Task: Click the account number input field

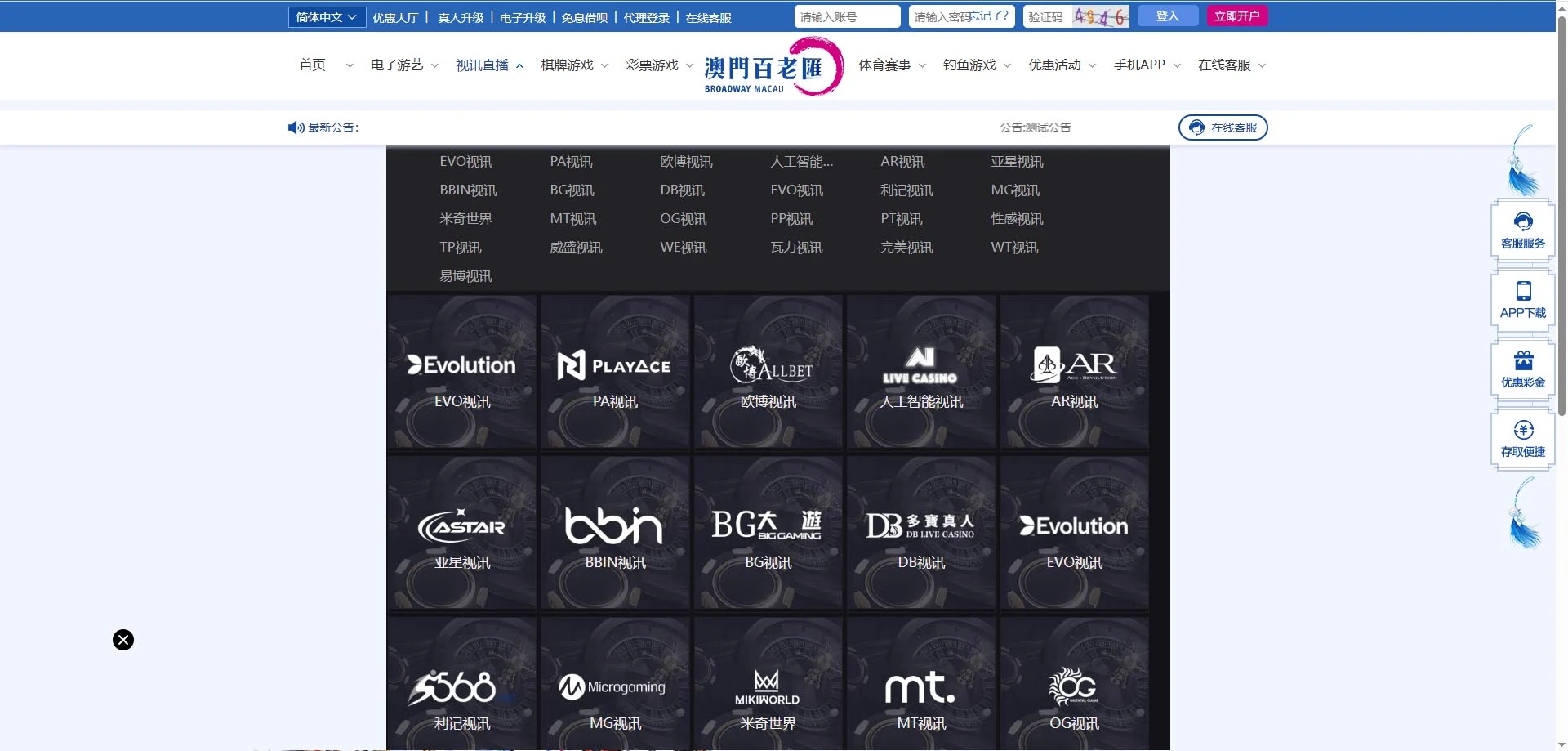Action: [x=847, y=16]
